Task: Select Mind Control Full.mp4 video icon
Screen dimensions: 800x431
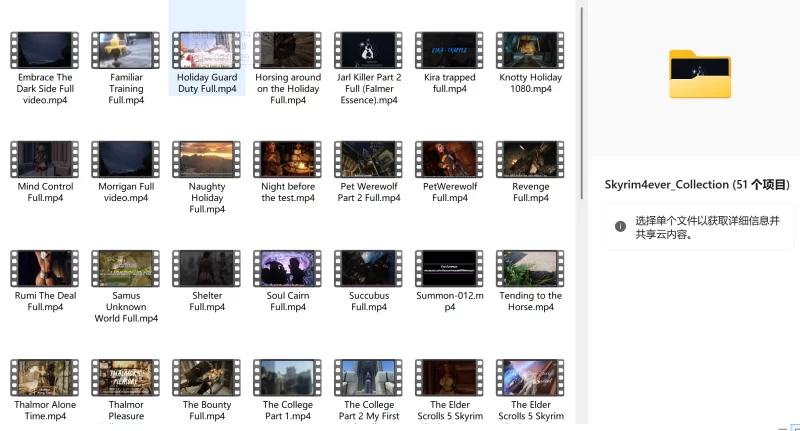Action: (45, 159)
